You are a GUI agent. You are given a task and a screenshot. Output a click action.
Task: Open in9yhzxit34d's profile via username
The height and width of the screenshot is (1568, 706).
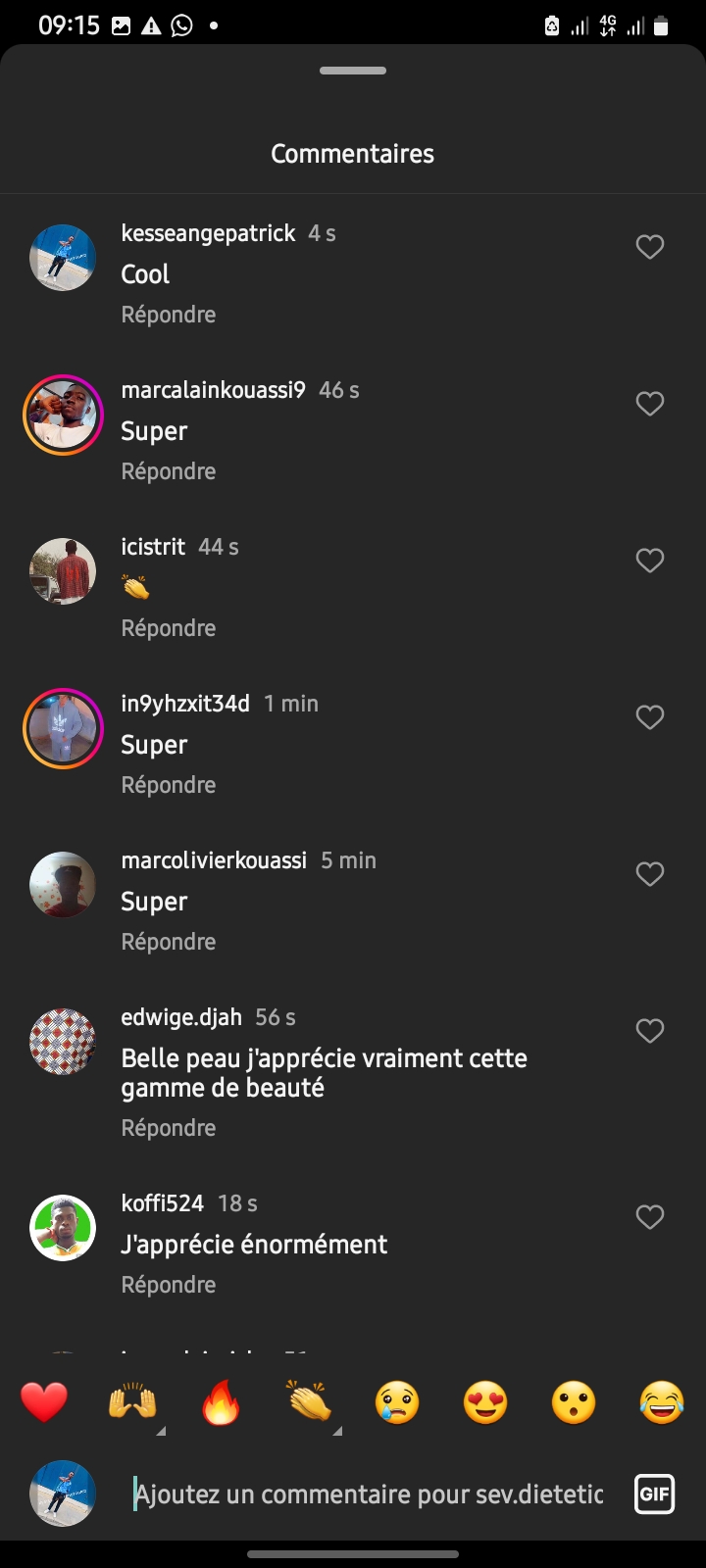point(185,704)
